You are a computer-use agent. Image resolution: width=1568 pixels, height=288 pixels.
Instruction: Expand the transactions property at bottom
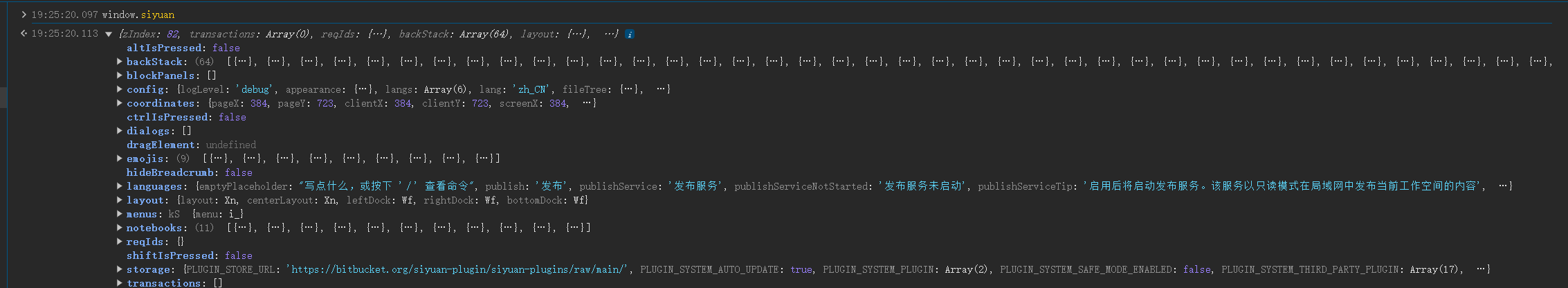click(x=120, y=283)
